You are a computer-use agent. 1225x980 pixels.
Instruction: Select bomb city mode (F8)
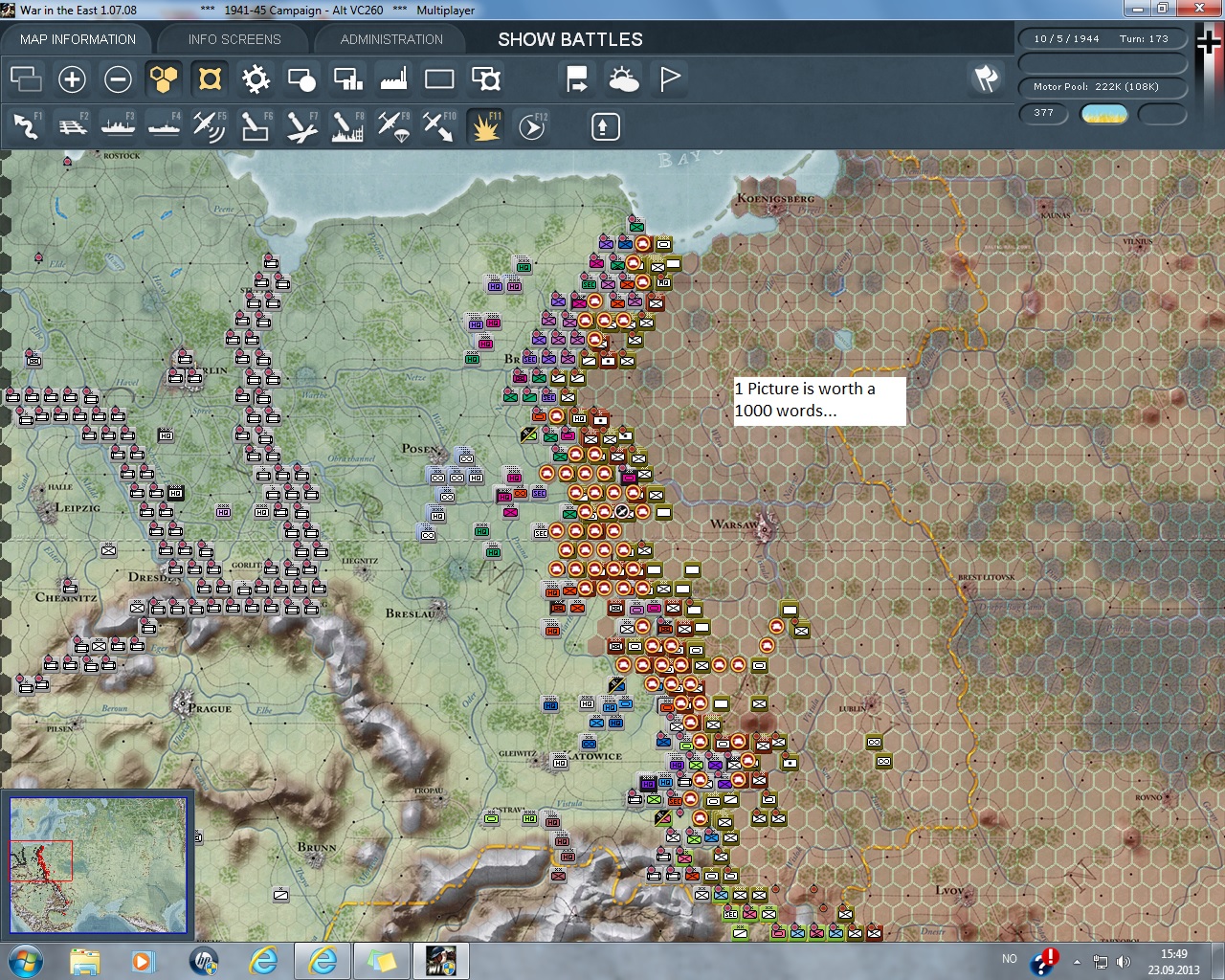pos(347,126)
